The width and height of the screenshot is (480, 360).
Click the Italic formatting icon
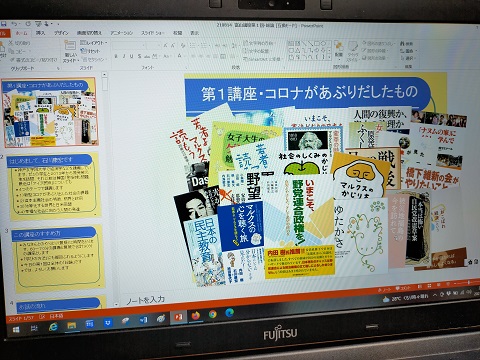pos(124,56)
